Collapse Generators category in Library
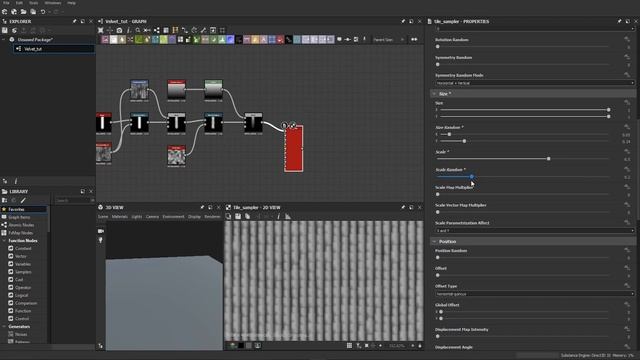 pos(4,327)
